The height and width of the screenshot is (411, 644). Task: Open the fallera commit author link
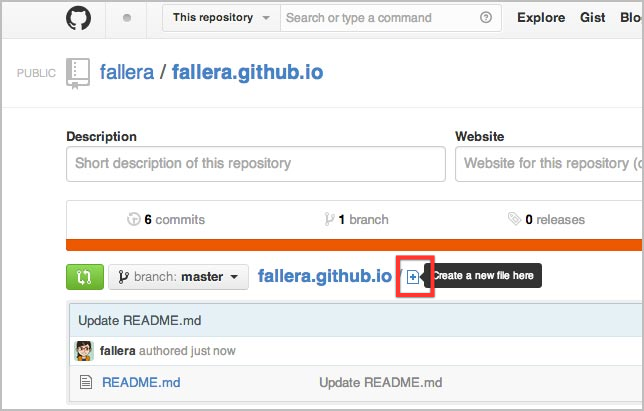(x=117, y=351)
